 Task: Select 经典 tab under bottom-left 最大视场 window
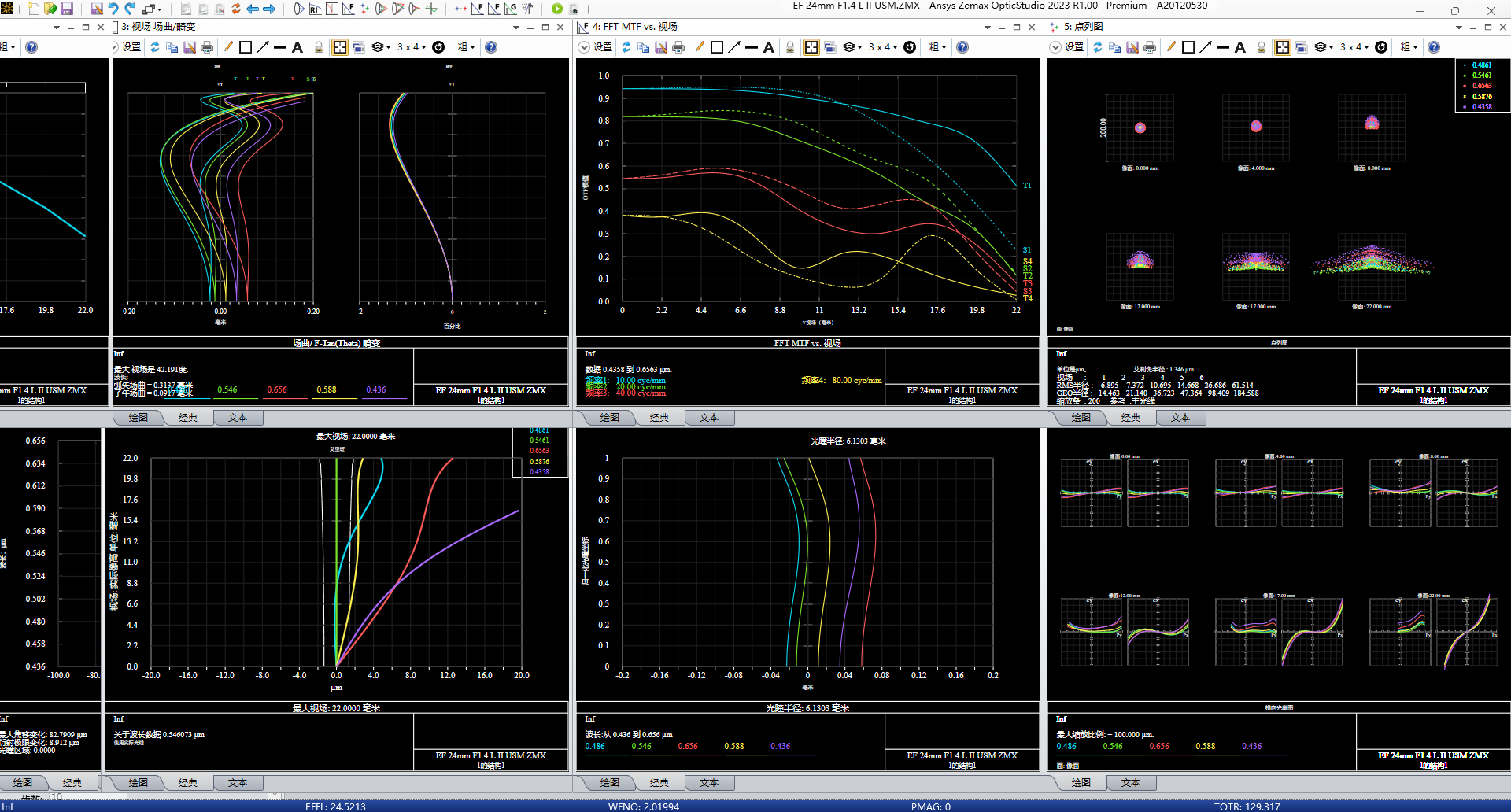point(188,783)
